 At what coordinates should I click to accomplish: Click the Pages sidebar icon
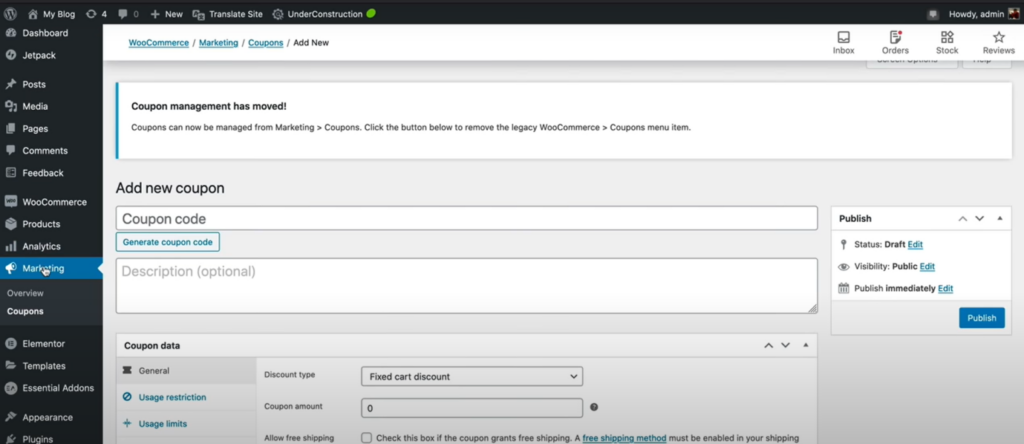point(10,129)
